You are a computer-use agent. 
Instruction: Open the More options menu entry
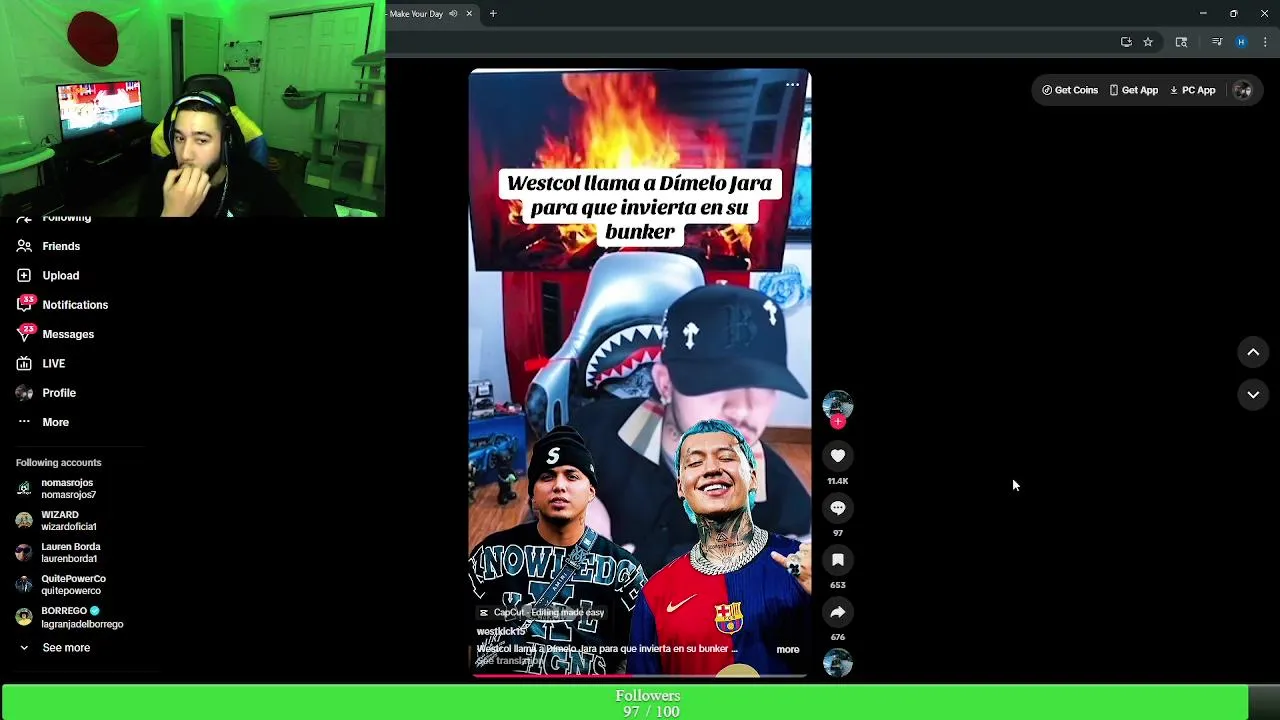pyautogui.click(x=55, y=422)
